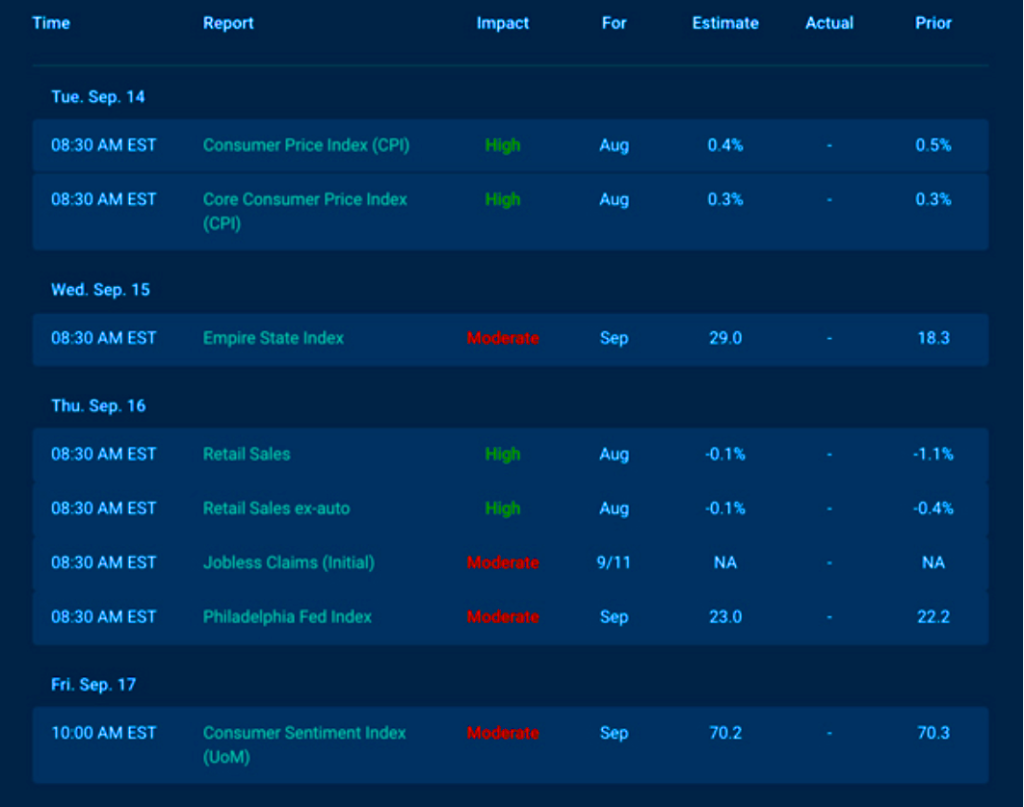Select the Empire State Index report
This screenshot has width=1024, height=807.
tap(273, 338)
